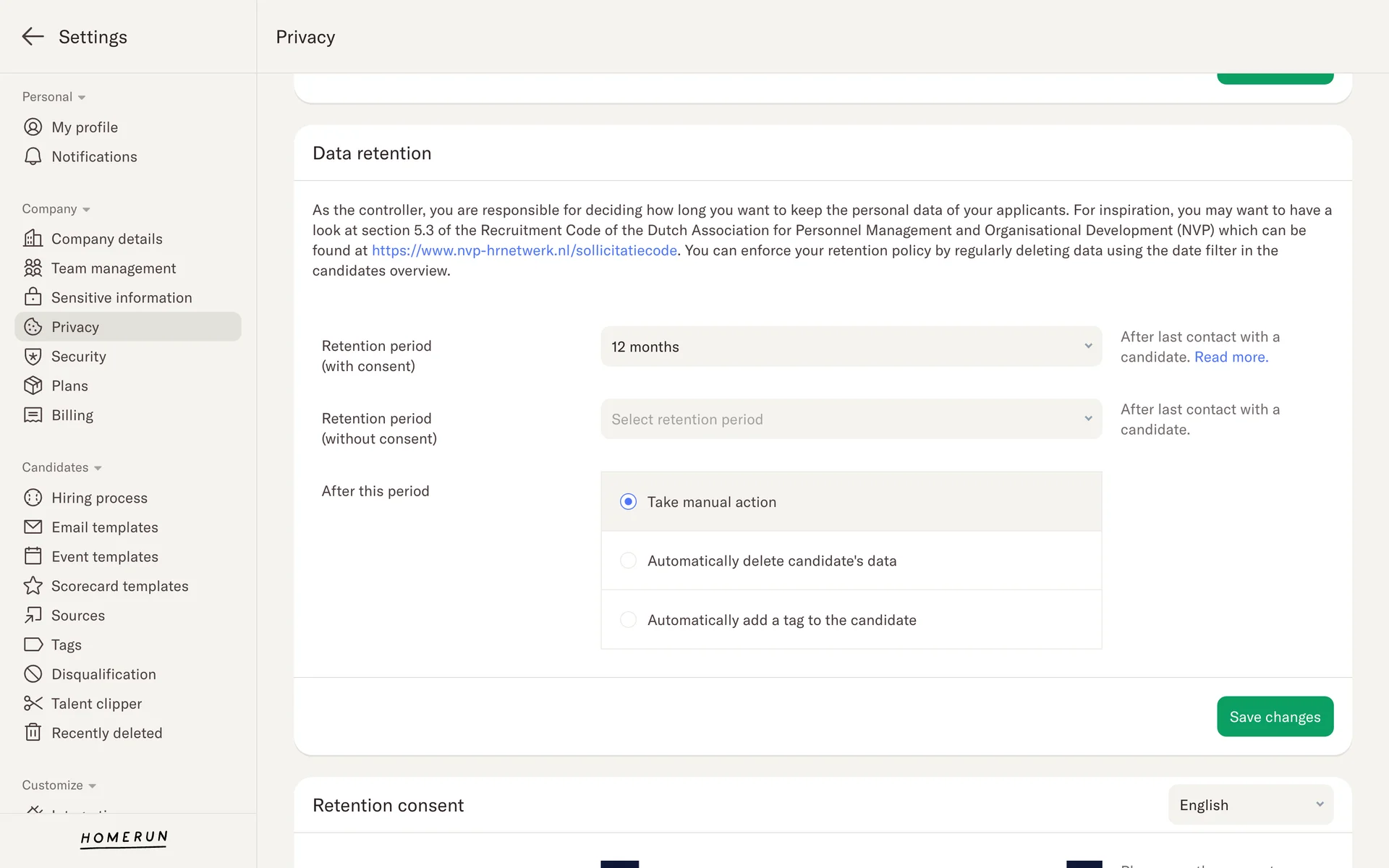The width and height of the screenshot is (1389, 868).
Task: Open My profile via its person icon
Action: (x=33, y=127)
